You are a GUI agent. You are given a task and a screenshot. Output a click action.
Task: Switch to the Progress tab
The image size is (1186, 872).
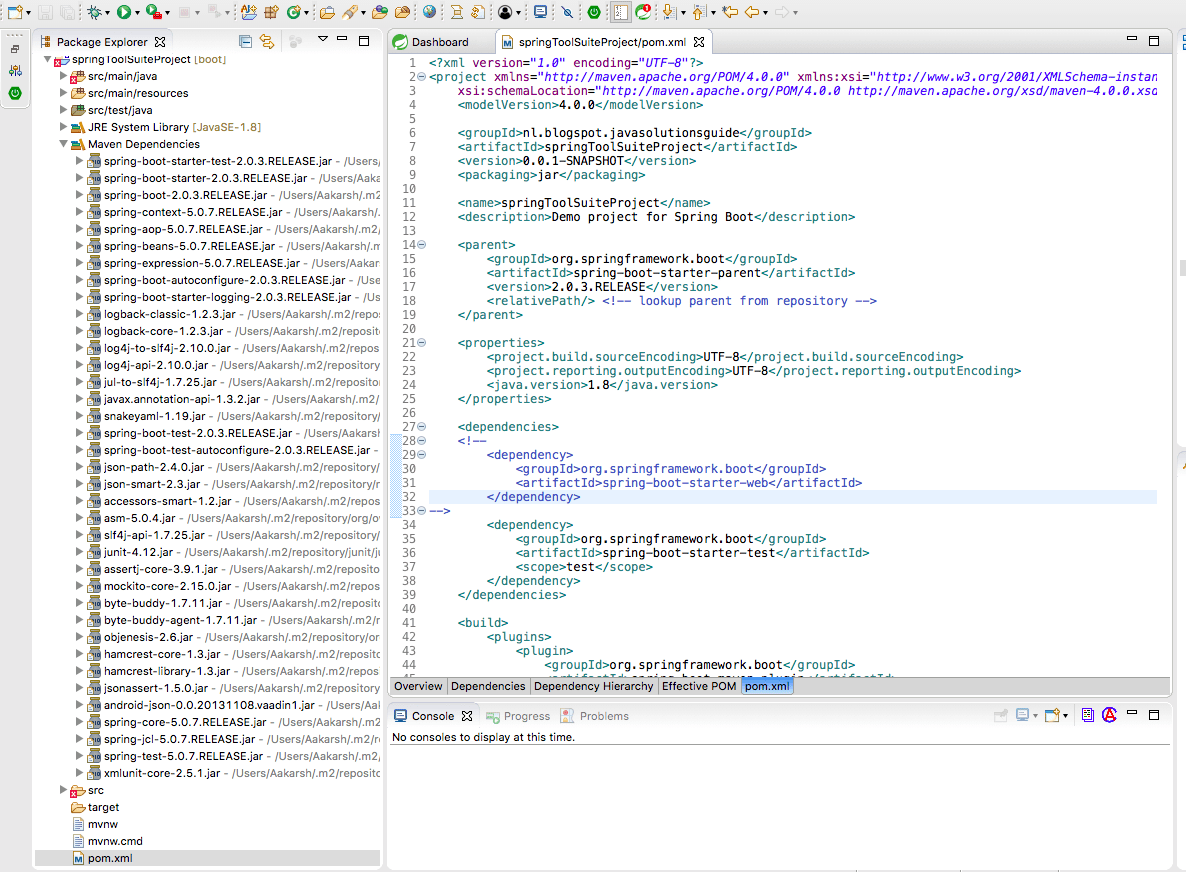point(518,716)
